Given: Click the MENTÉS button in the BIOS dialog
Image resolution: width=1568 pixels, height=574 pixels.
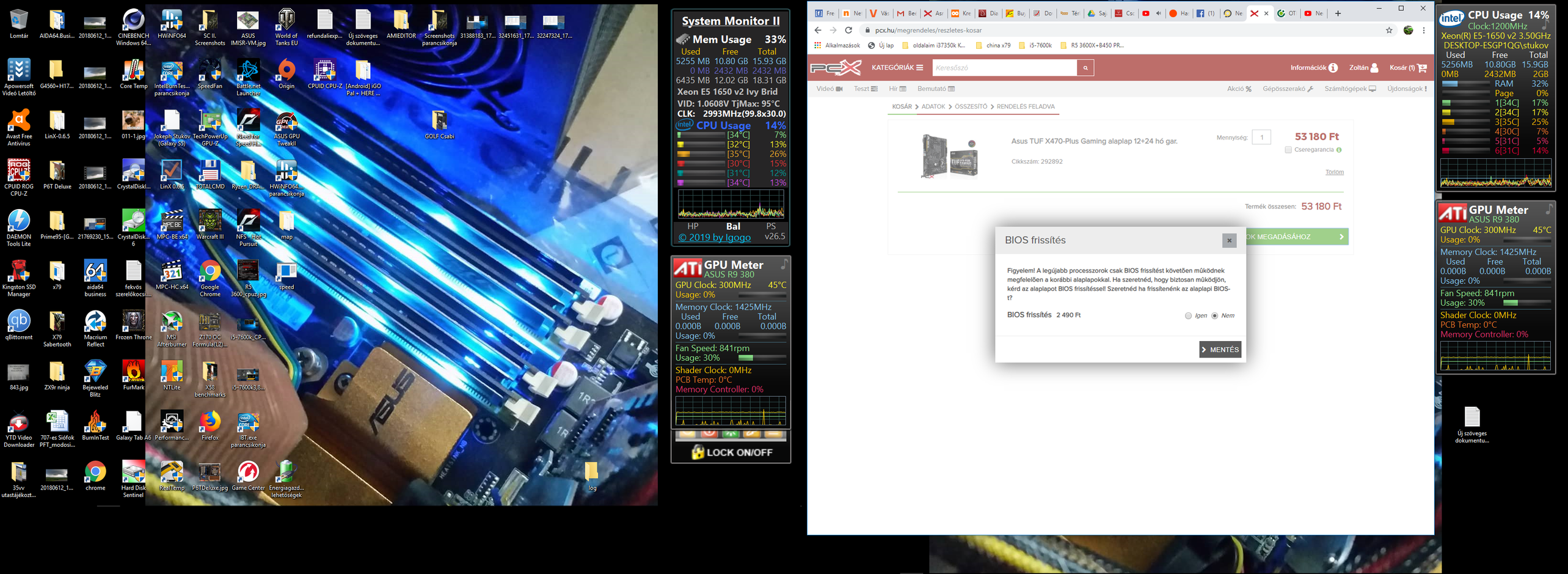Looking at the screenshot, I should click(1220, 350).
